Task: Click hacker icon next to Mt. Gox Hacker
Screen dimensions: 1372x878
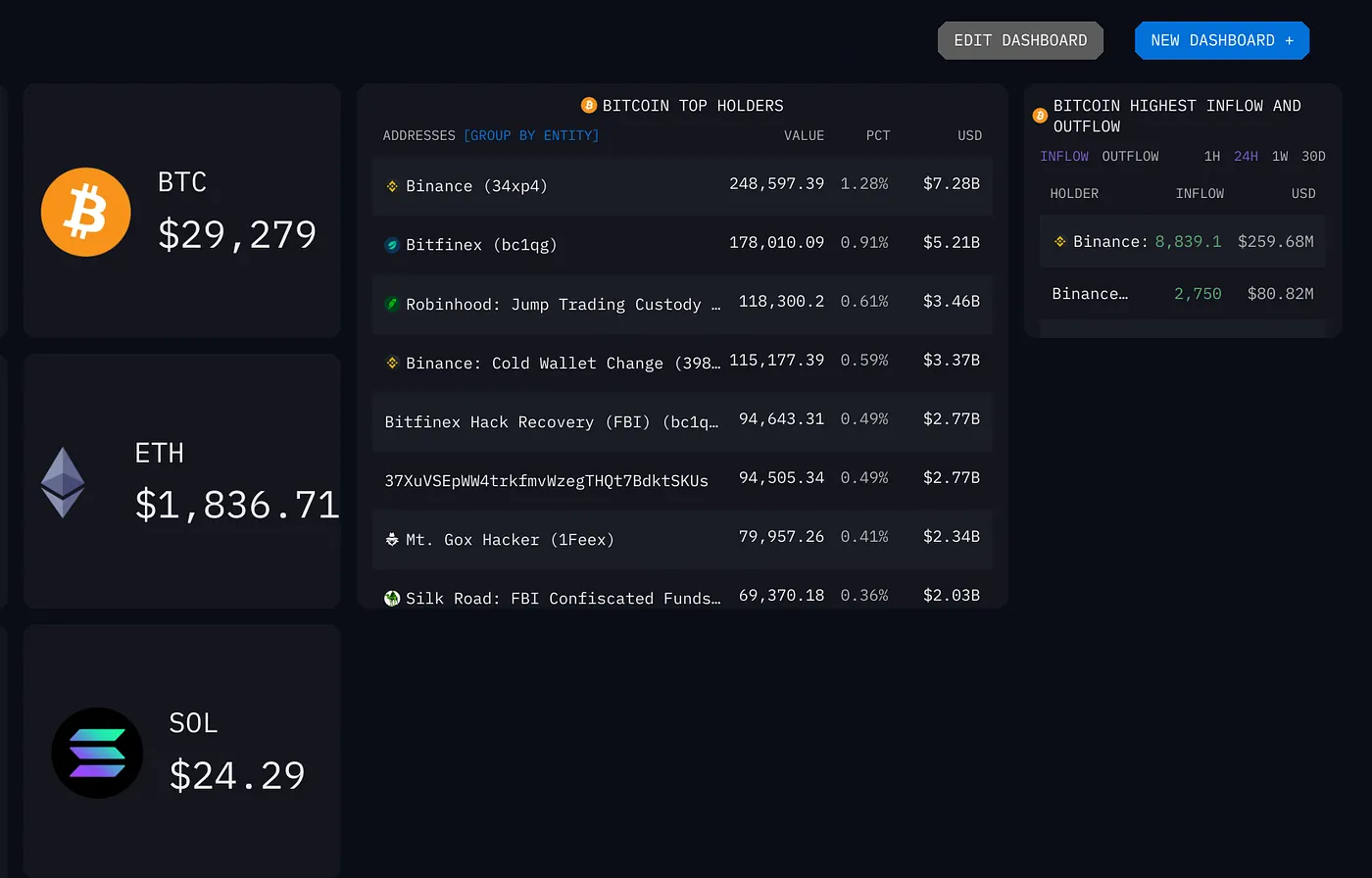Action: point(392,539)
